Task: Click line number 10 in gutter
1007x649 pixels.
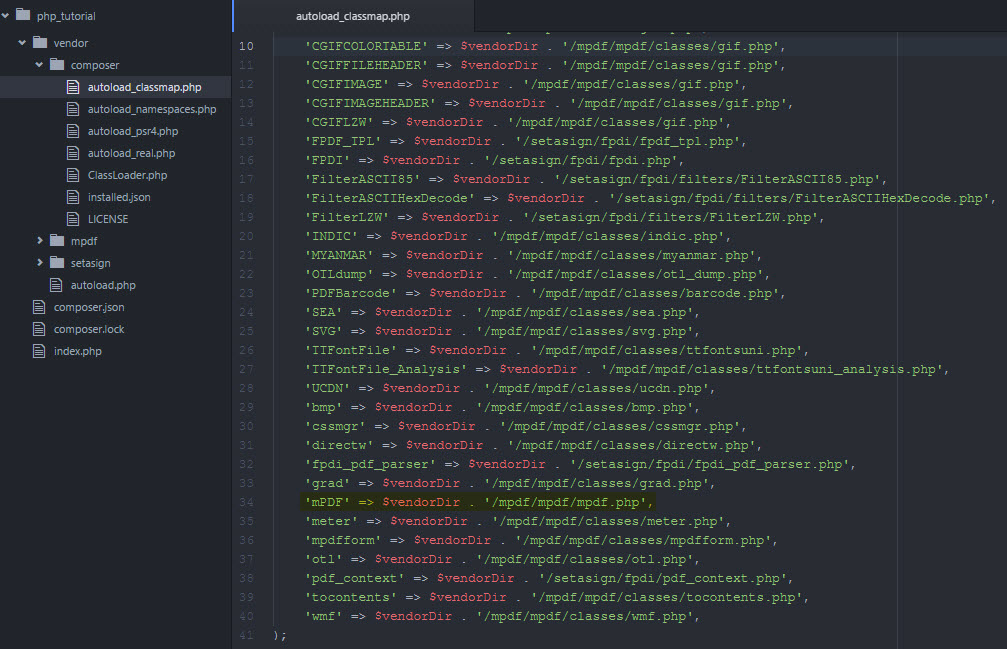Action: [x=246, y=46]
